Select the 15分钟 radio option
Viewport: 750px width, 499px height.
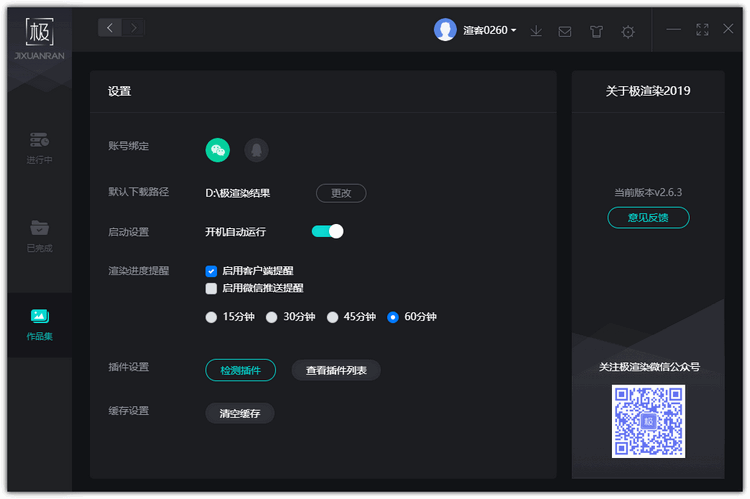(211, 317)
